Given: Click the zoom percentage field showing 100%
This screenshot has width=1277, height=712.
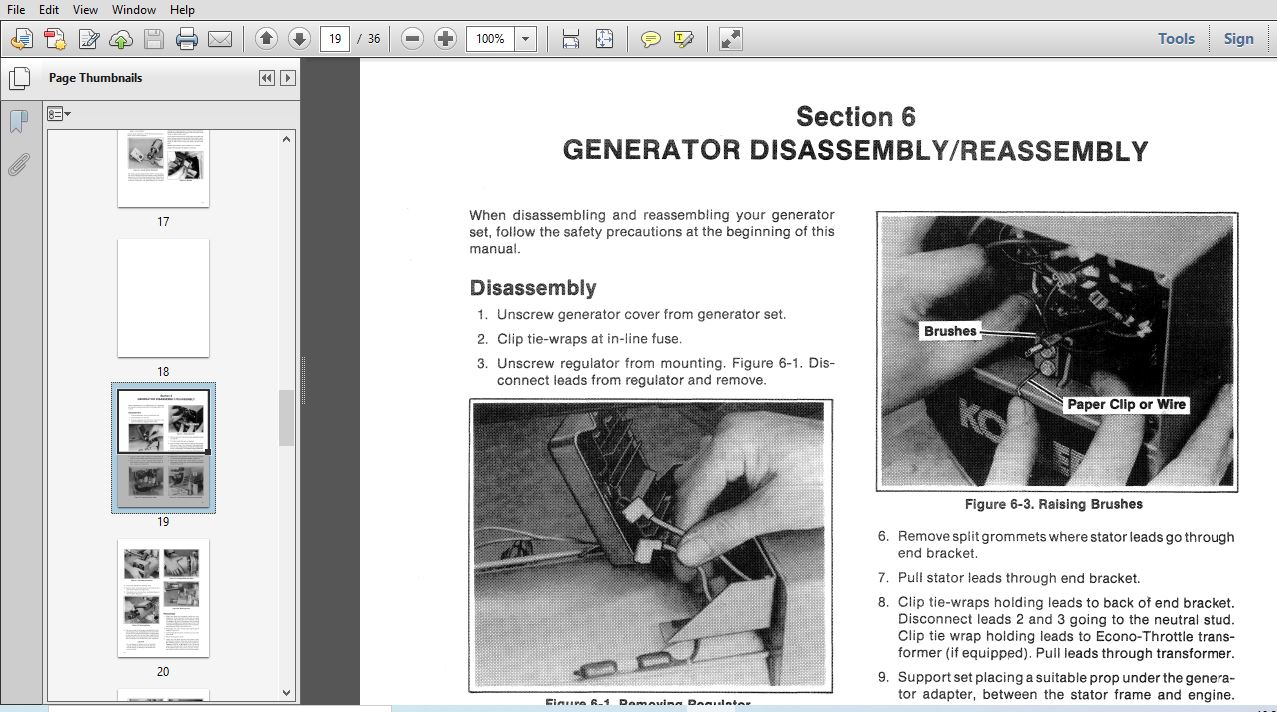Looking at the screenshot, I should [x=490, y=39].
